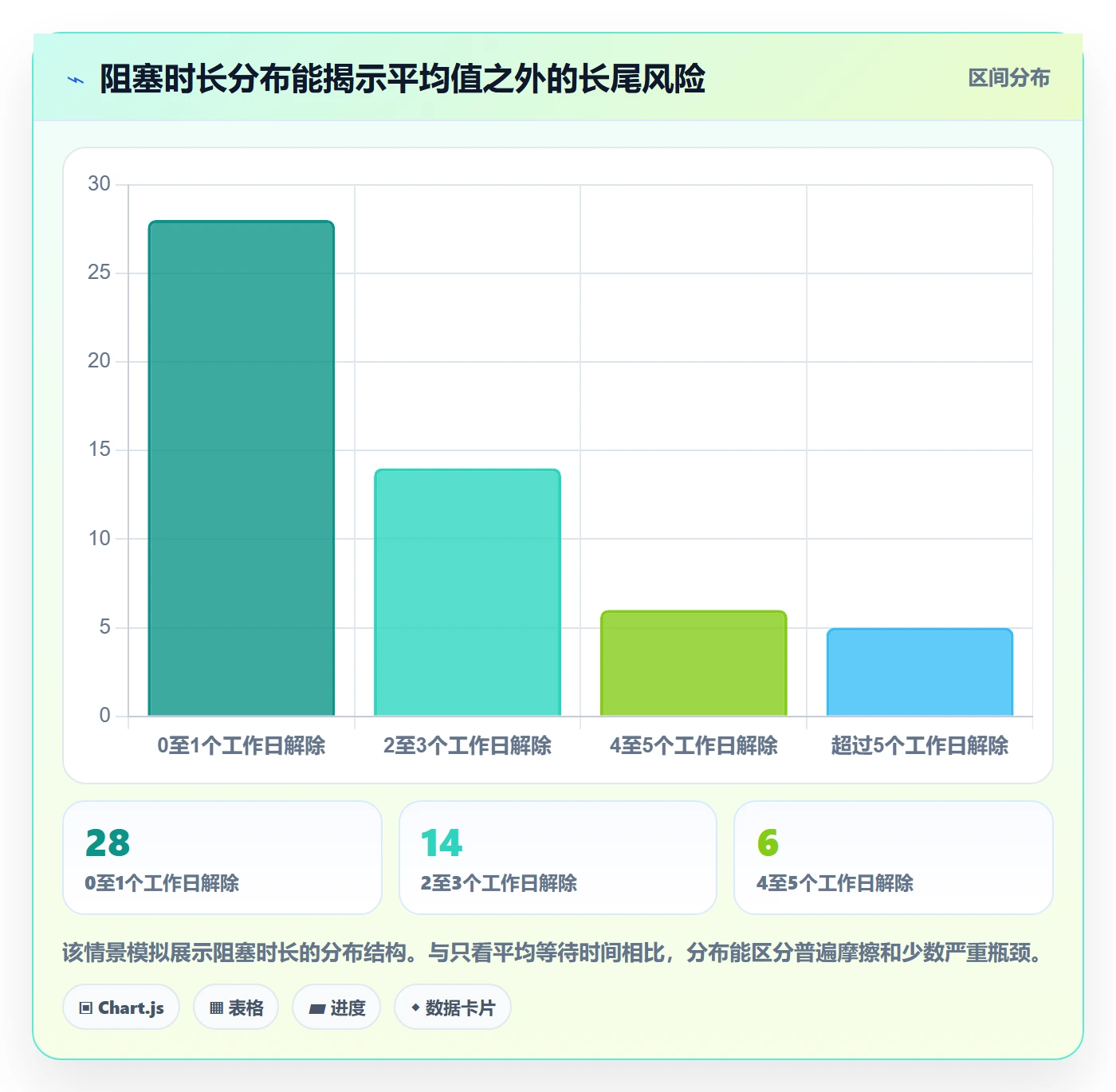This screenshot has height=1092, width=1116.
Task: Click the bar icon in 进度 chip
Action: [x=317, y=1009]
